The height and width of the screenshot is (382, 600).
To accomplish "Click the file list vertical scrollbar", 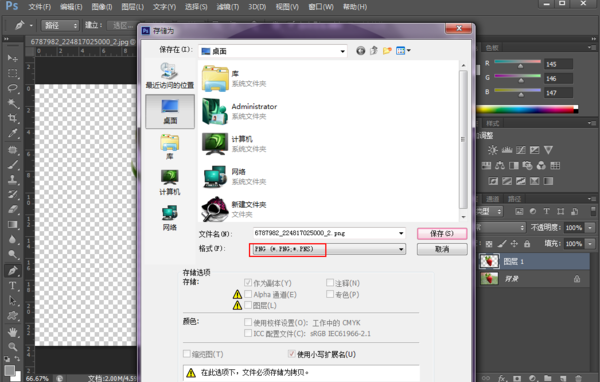I will pyautogui.click(x=463, y=140).
